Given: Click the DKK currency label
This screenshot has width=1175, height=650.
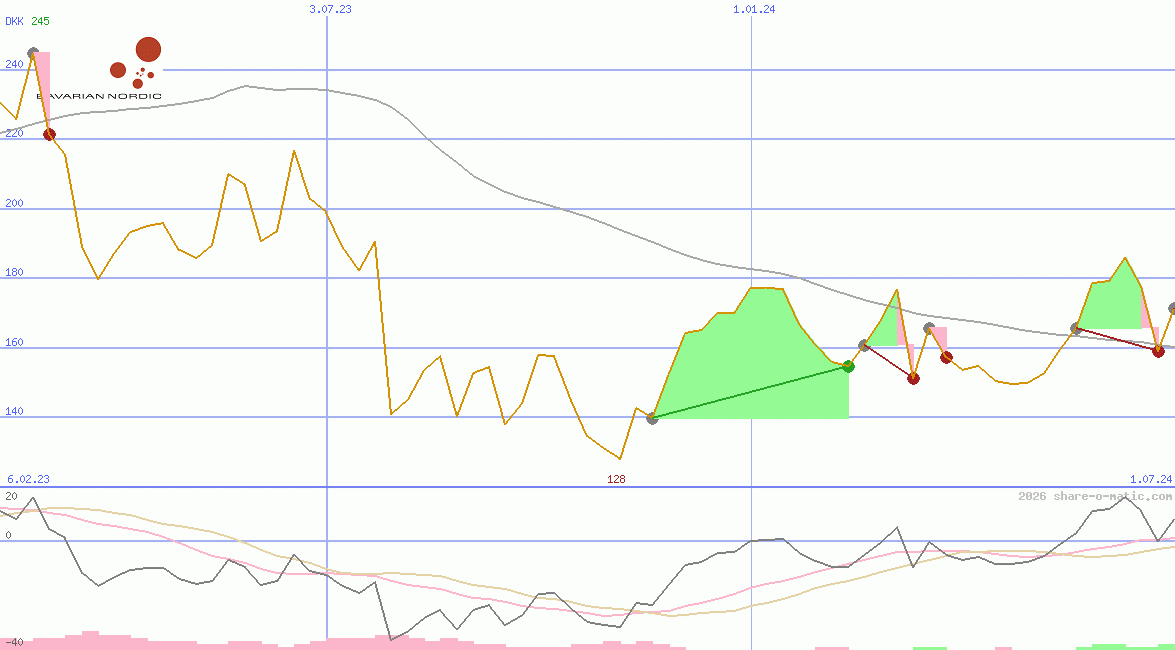Looking at the screenshot, I should [x=14, y=22].
